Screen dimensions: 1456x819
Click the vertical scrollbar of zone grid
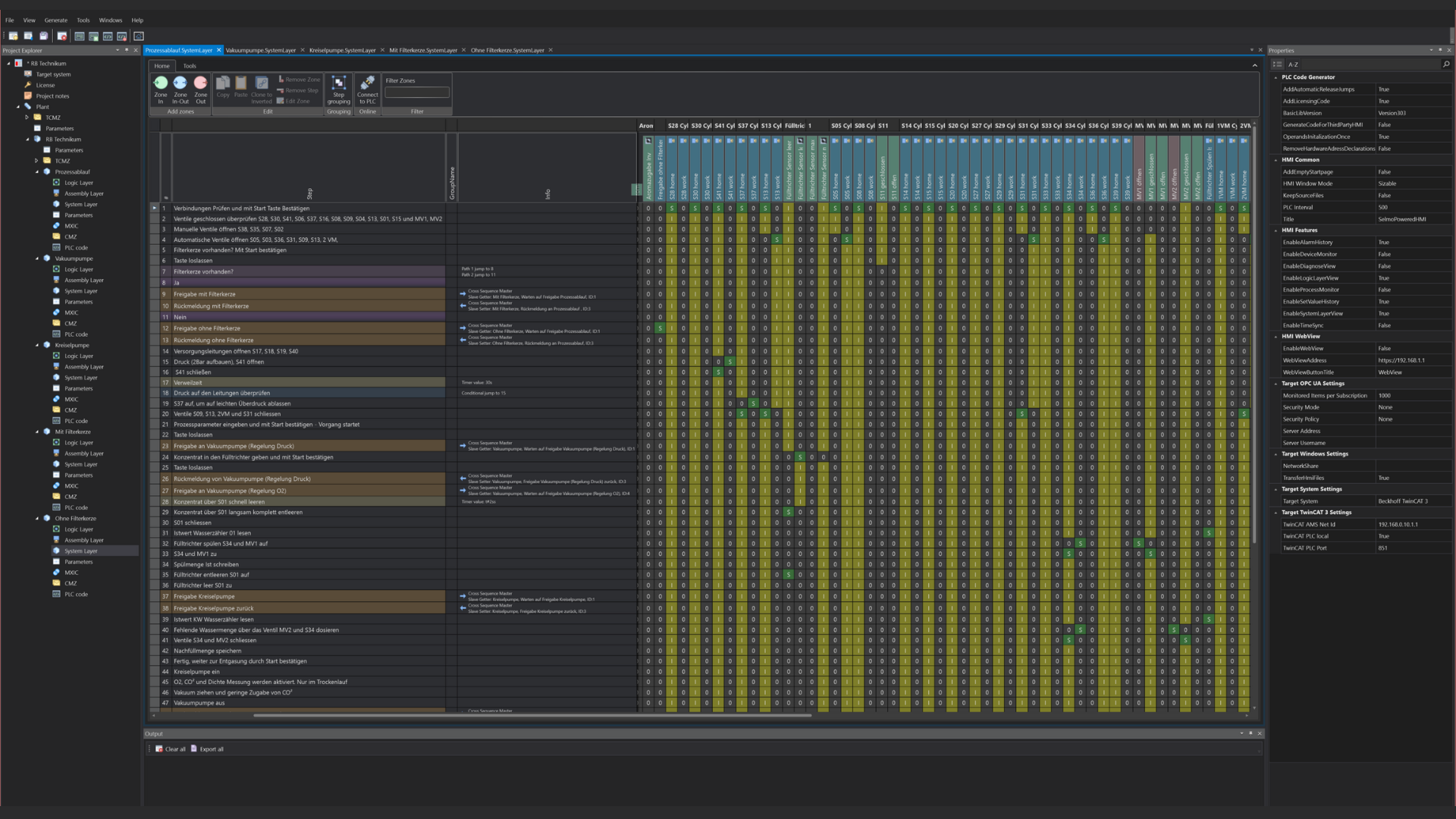click(1254, 334)
